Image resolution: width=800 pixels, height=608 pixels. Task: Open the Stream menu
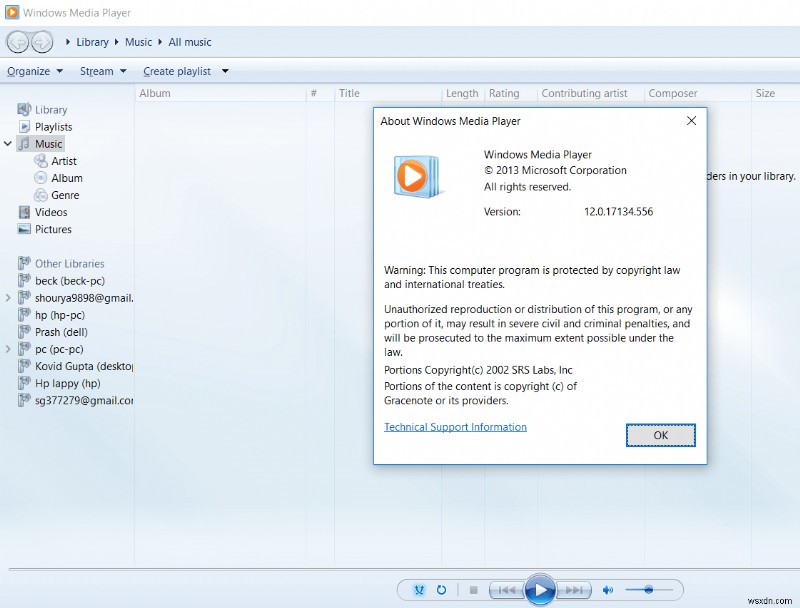click(x=100, y=71)
